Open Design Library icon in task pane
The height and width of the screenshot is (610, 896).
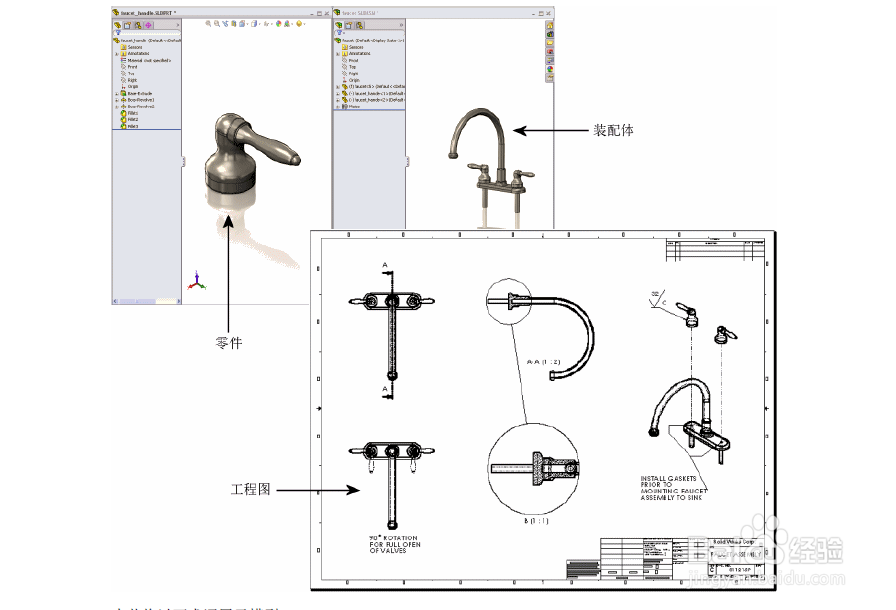tap(550, 34)
